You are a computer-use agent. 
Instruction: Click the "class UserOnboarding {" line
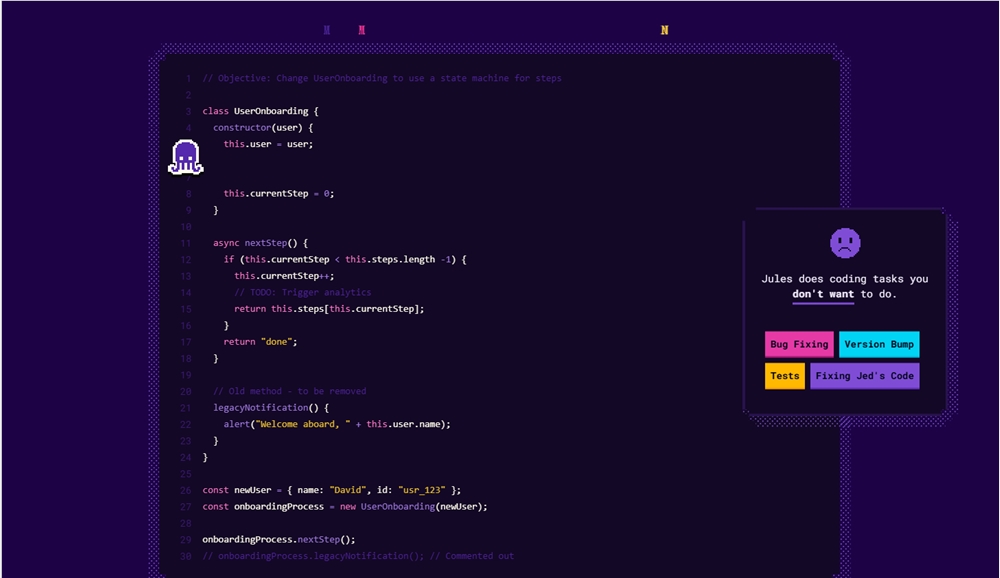coord(260,111)
